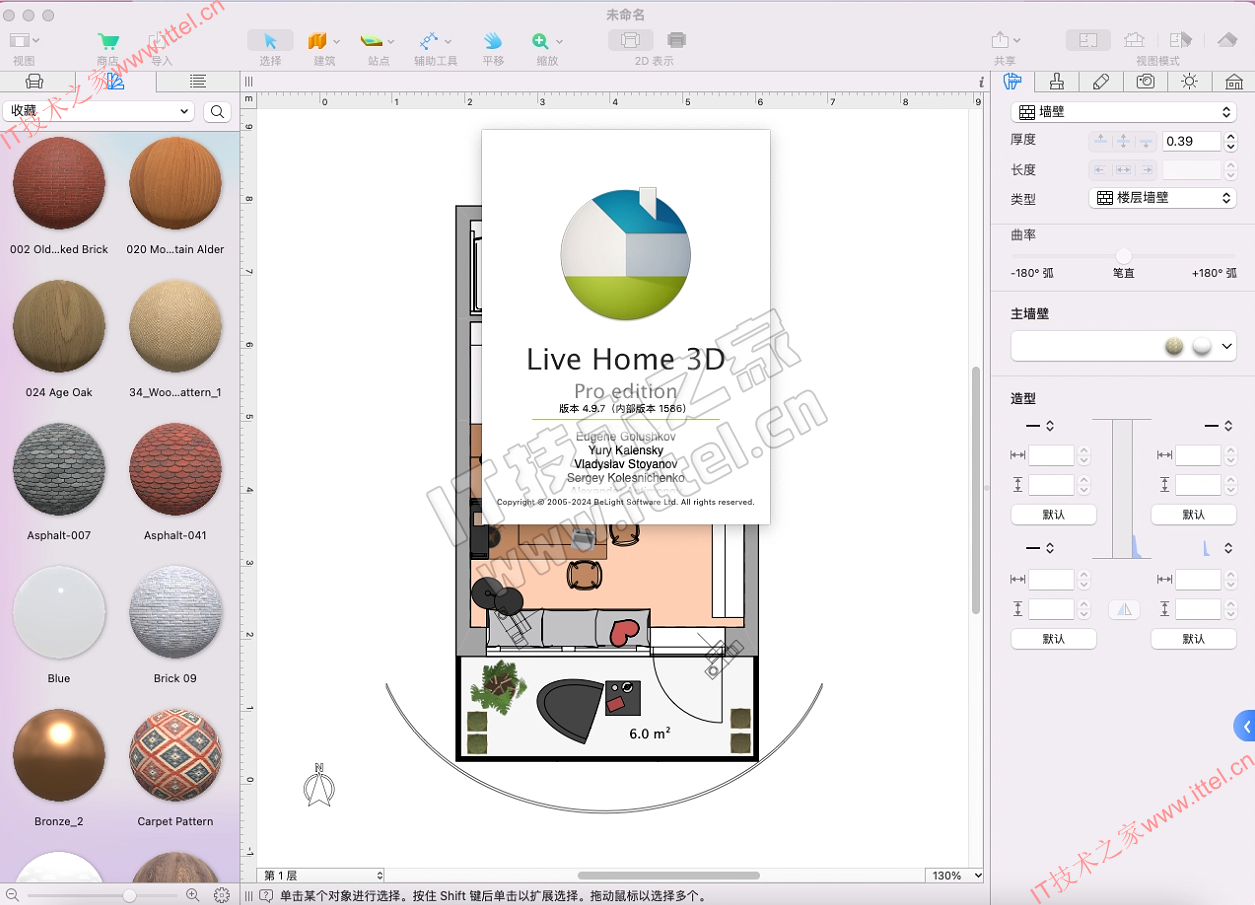This screenshot has height=905, width=1255.
Task: Click the mirror flip icon in 造型 section
Action: [x=1125, y=609]
